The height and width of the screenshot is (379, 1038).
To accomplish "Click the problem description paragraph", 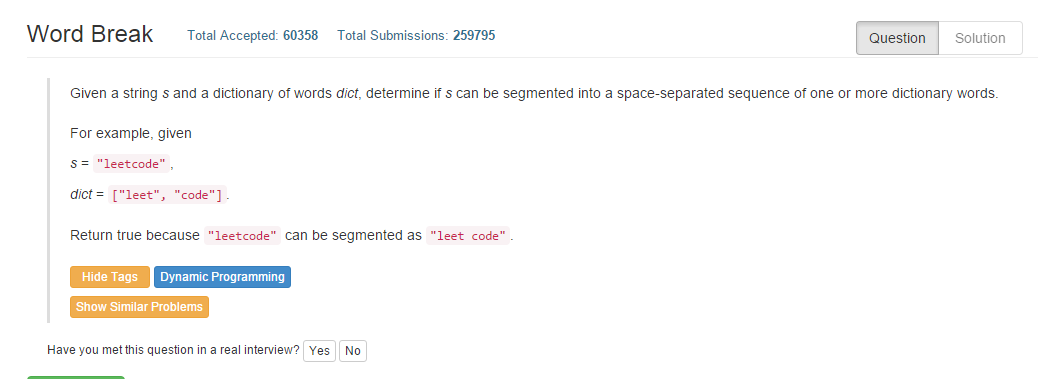I will 534,93.
